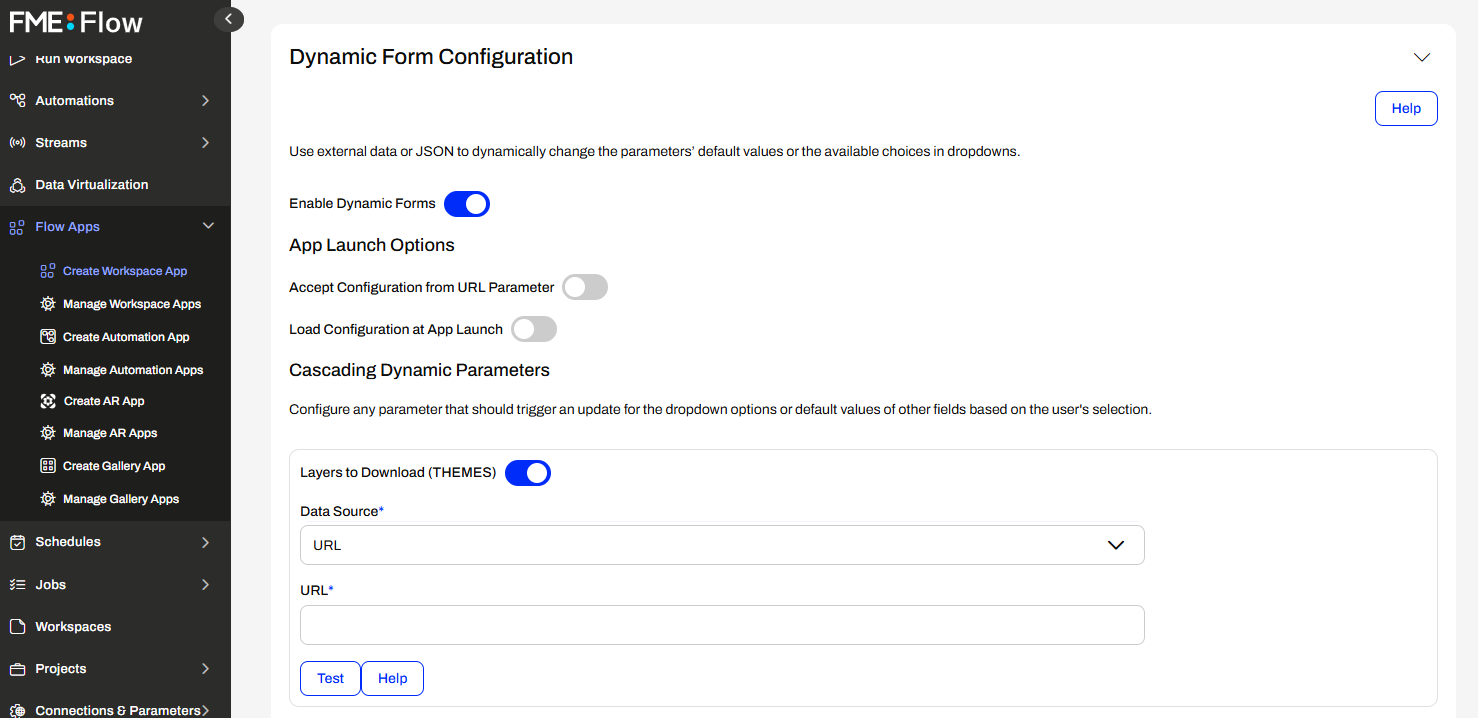The width and height of the screenshot is (1478, 718).
Task: Expand the Jobs menu chevron
Action: click(x=205, y=585)
